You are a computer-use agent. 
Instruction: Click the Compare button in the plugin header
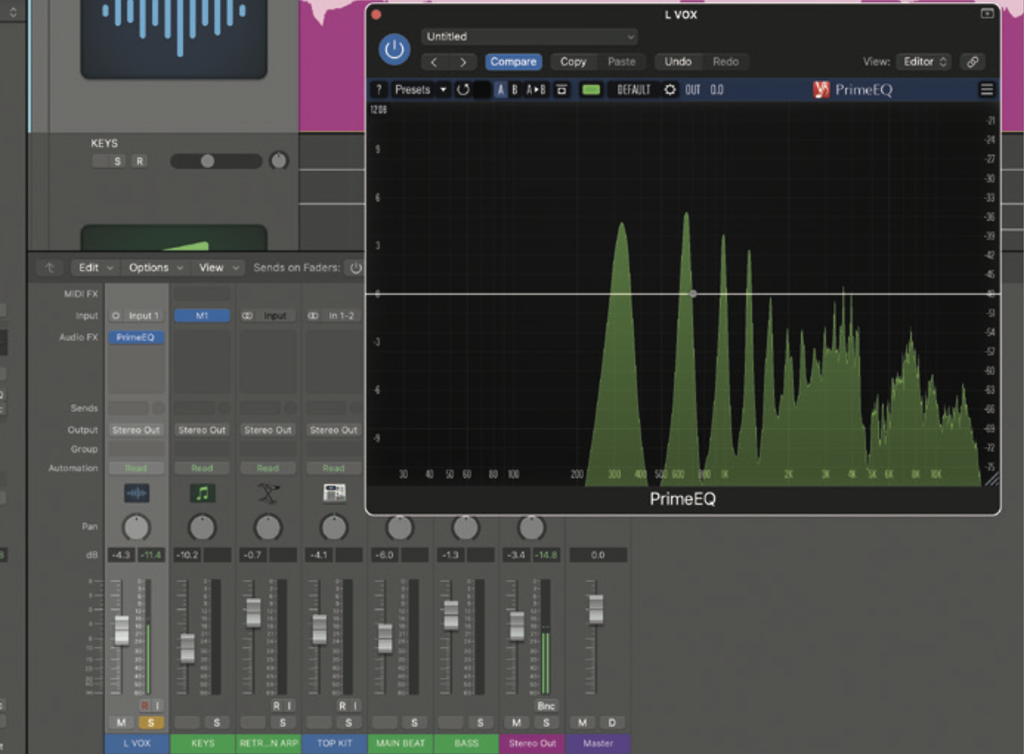click(x=513, y=61)
